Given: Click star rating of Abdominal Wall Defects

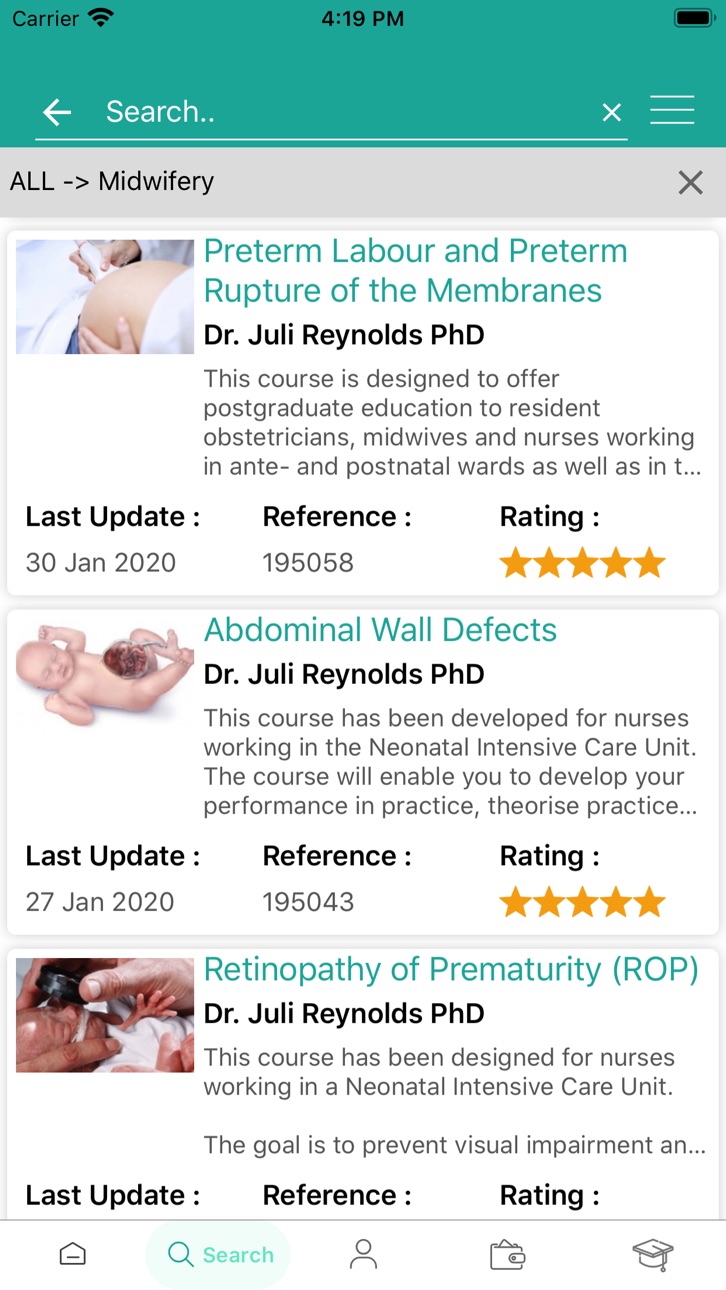Looking at the screenshot, I should [x=582, y=903].
